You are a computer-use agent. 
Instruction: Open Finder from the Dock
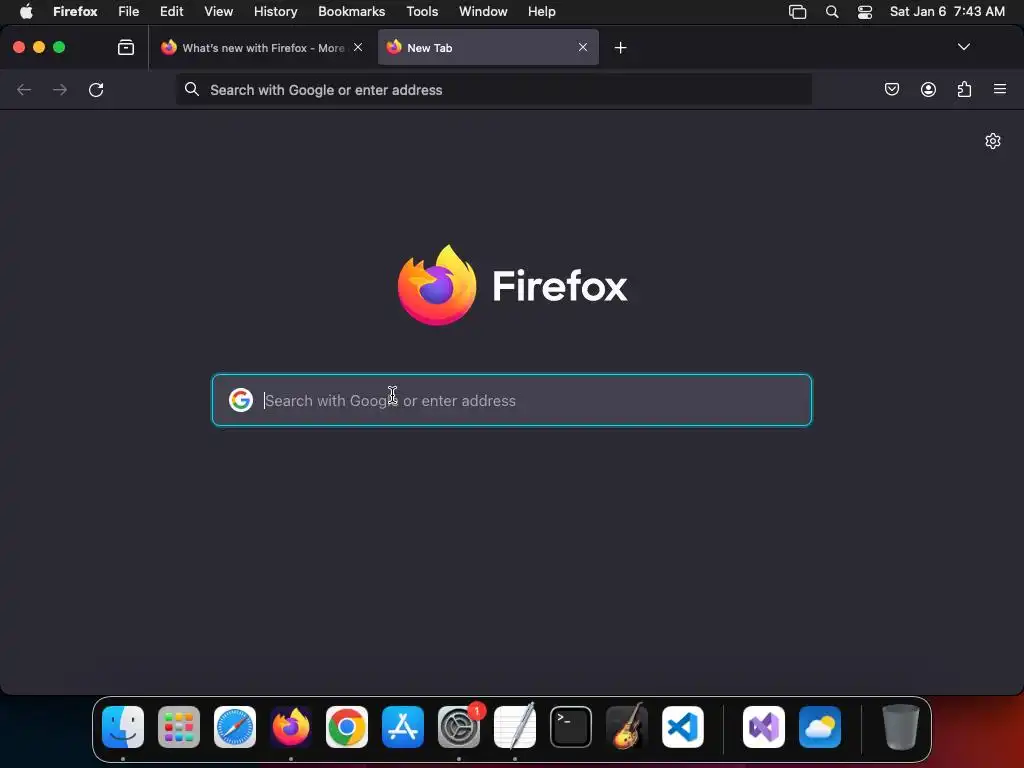click(x=123, y=727)
